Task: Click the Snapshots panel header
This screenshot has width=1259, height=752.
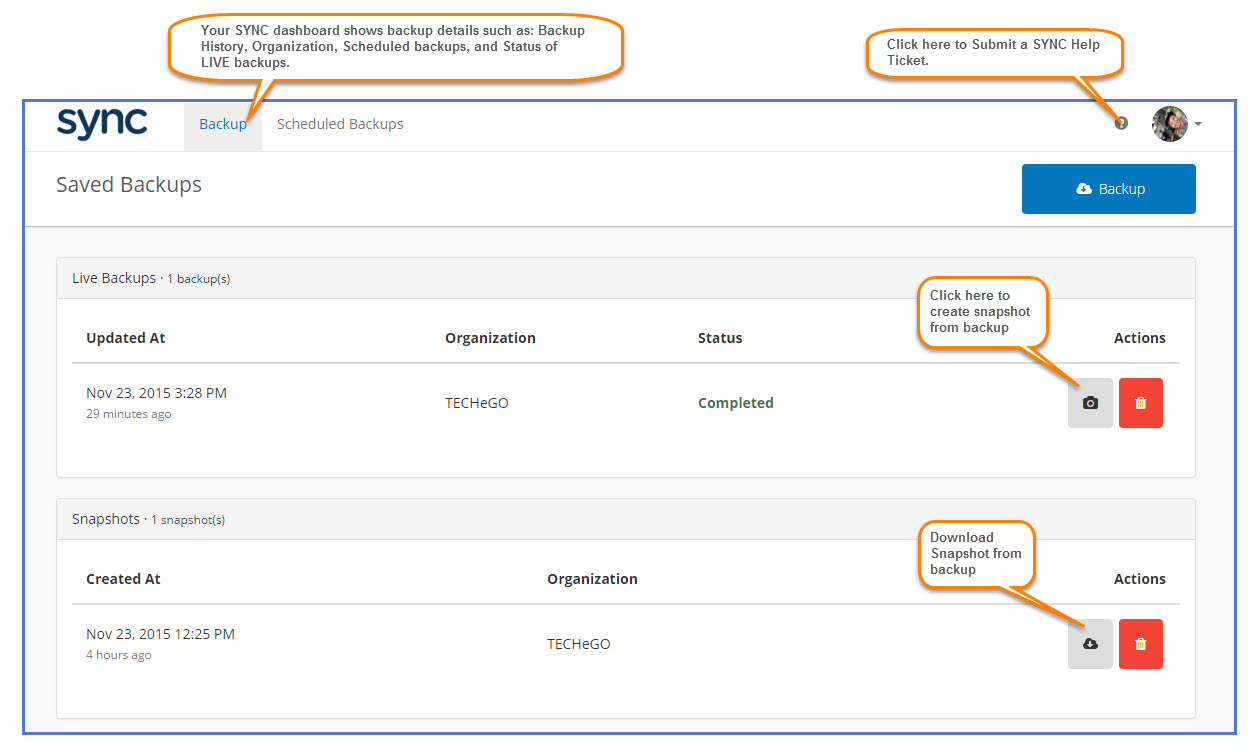Action: point(107,519)
